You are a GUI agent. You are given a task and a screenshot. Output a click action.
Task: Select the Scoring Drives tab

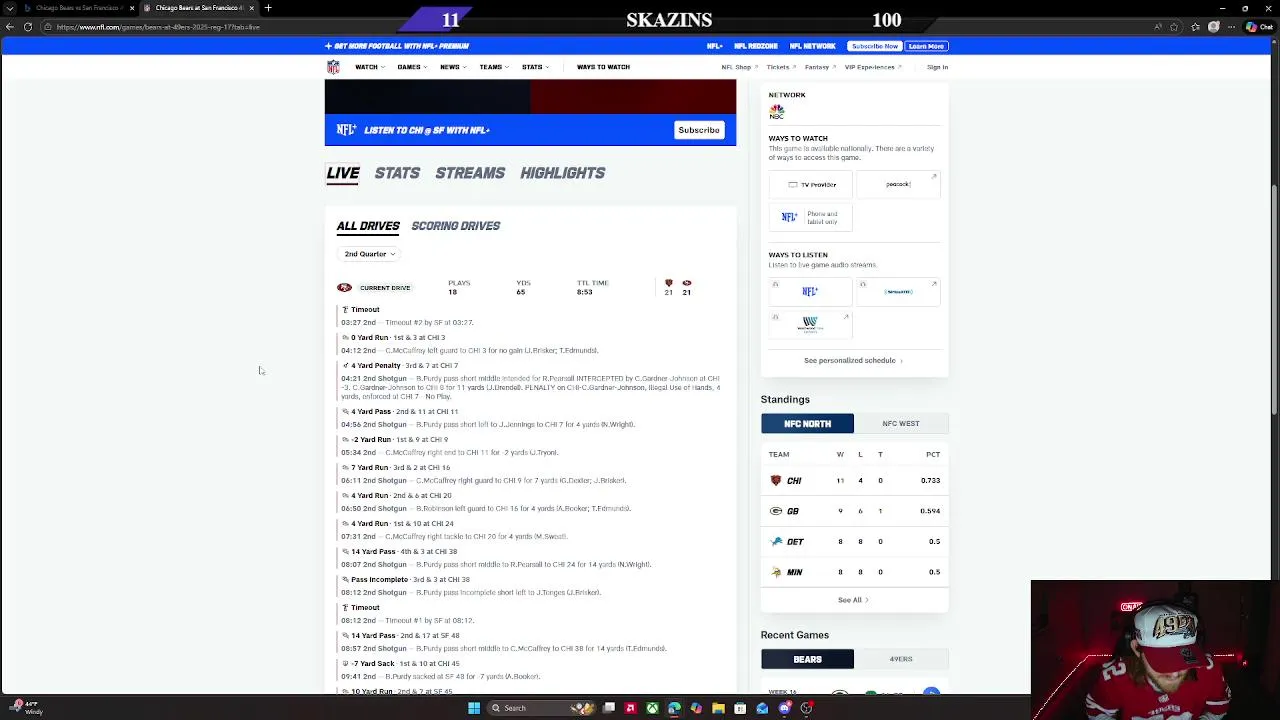[455, 226]
